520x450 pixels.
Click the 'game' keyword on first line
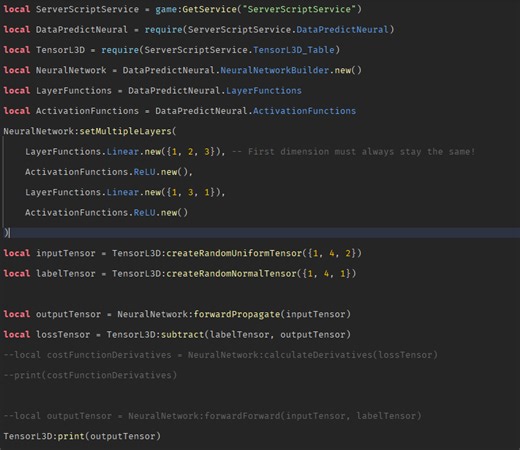point(166,9)
